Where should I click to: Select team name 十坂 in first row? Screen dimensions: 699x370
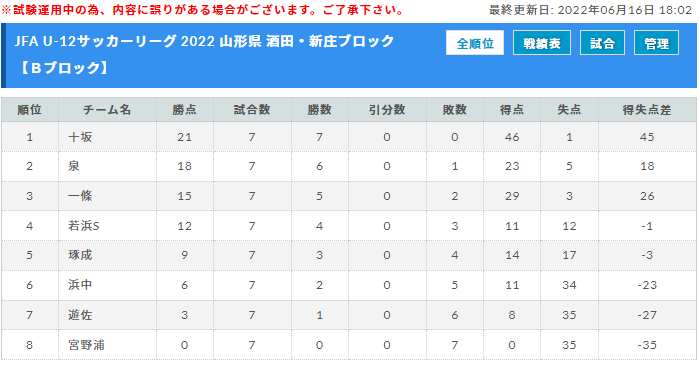(x=80, y=137)
